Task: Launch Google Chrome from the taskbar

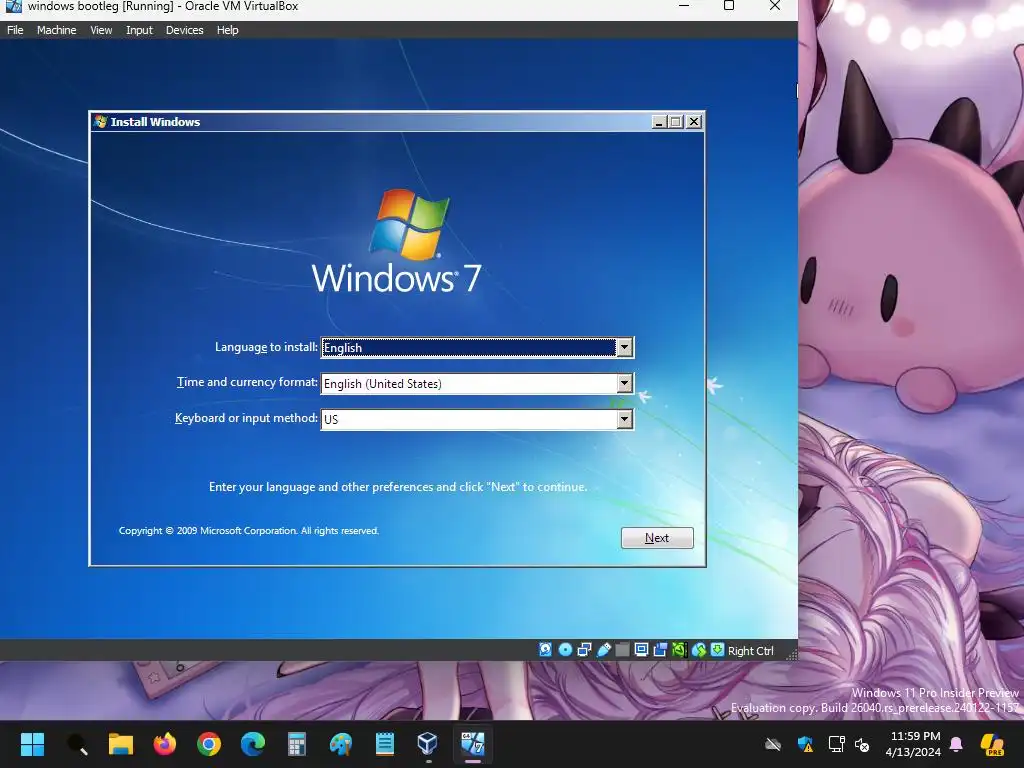Action: [209, 744]
